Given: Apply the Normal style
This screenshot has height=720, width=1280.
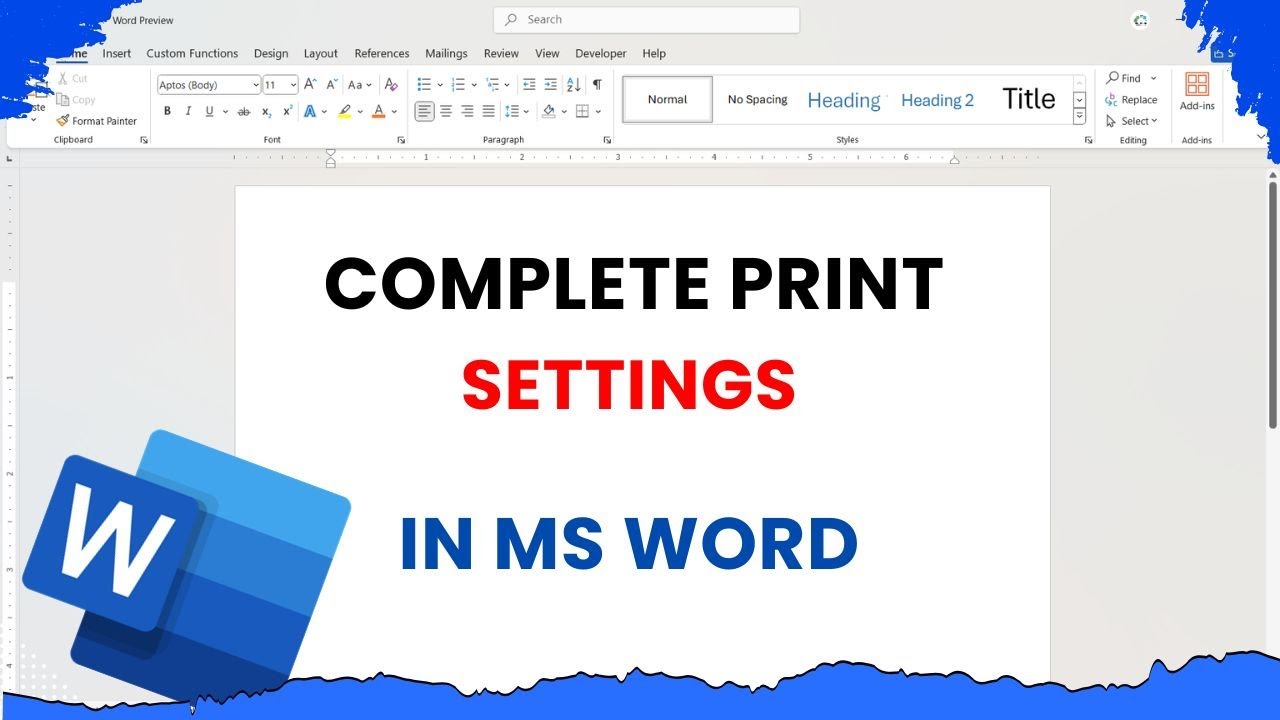Looking at the screenshot, I should 667,99.
